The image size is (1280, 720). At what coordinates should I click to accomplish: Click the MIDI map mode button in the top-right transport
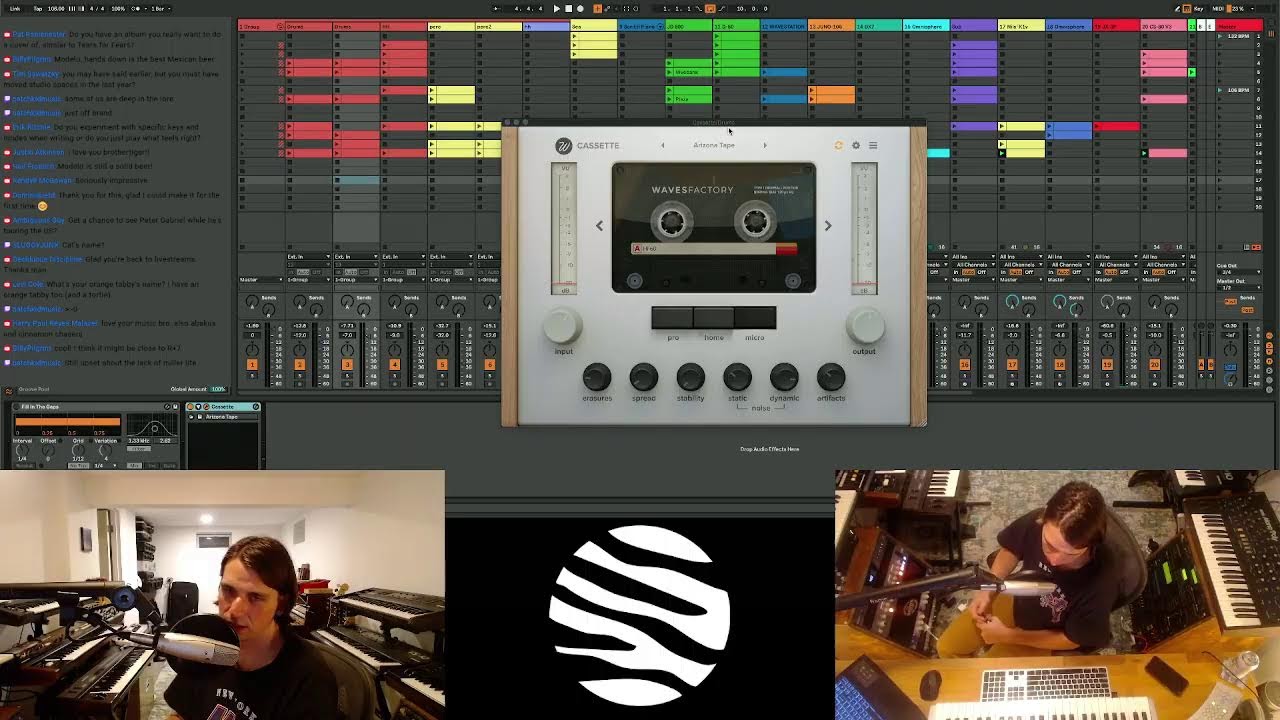tap(1217, 8)
